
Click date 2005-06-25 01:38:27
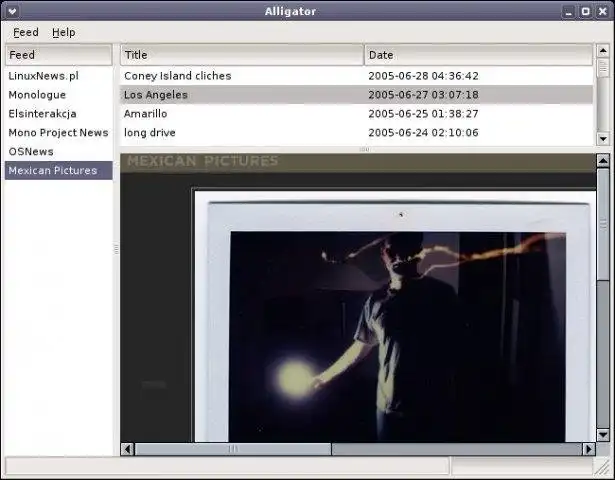pos(423,114)
